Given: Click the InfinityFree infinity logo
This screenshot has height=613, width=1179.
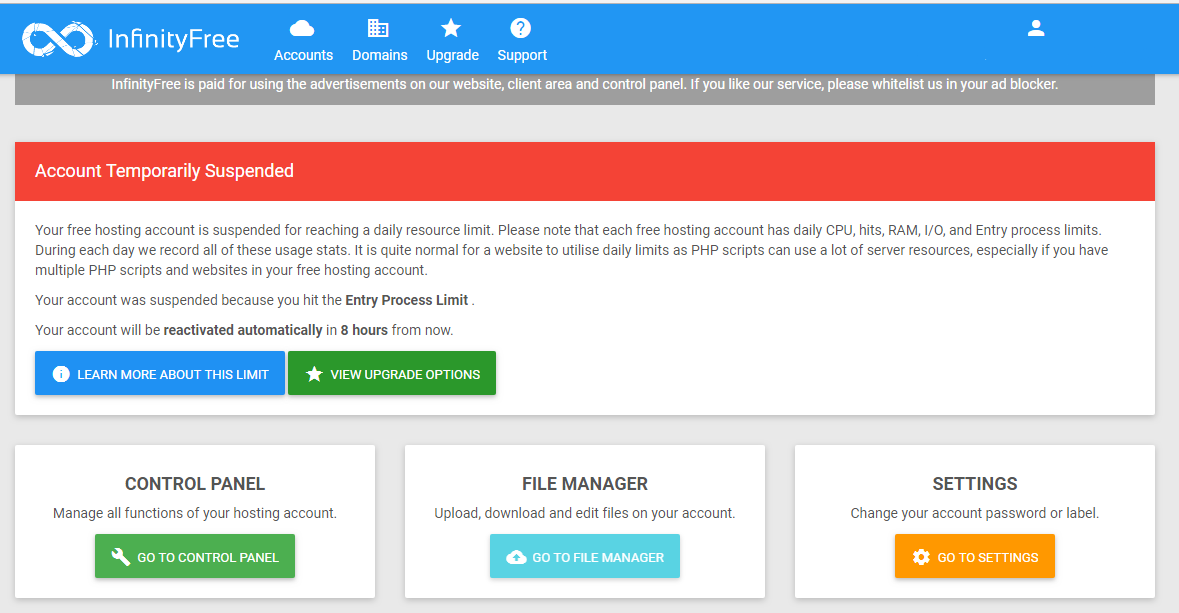Looking at the screenshot, I should pos(59,39).
